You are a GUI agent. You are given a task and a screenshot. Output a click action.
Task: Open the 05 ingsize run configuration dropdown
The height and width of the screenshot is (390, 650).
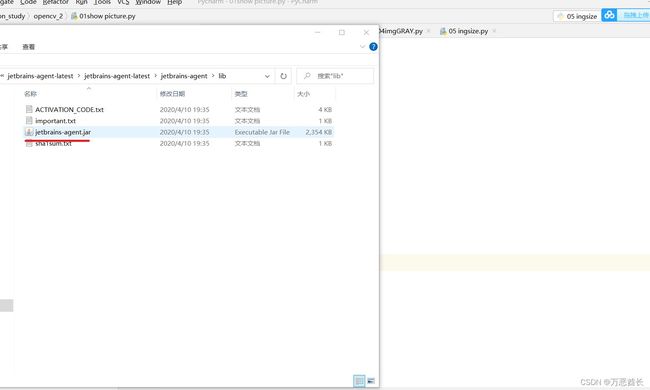pyautogui.click(x=577, y=16)
